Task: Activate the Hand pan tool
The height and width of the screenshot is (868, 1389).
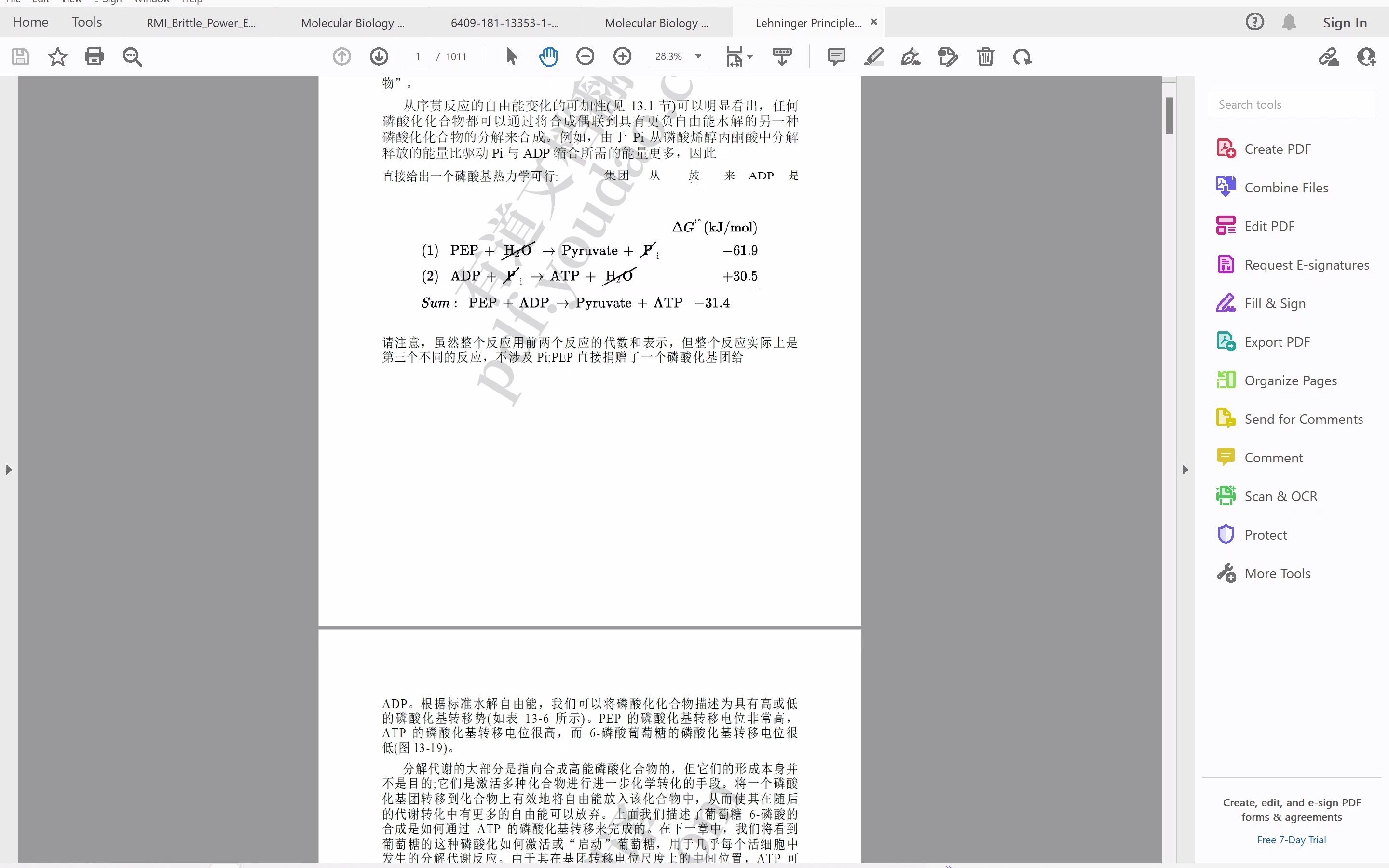Action: point(548,56)
